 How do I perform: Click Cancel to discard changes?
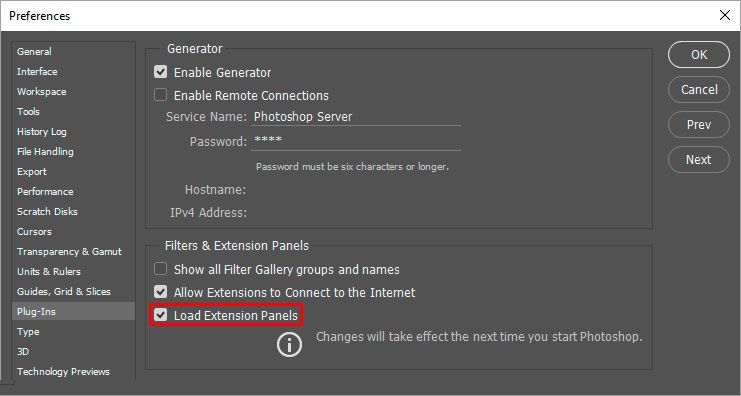698,90
